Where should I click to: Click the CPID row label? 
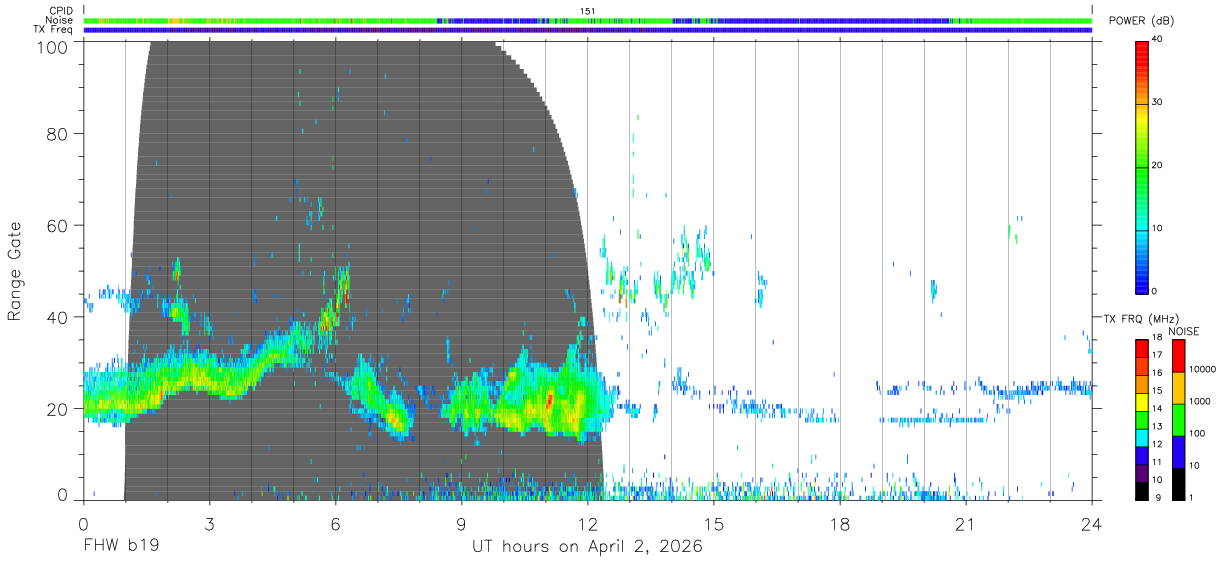pos(60,11)
